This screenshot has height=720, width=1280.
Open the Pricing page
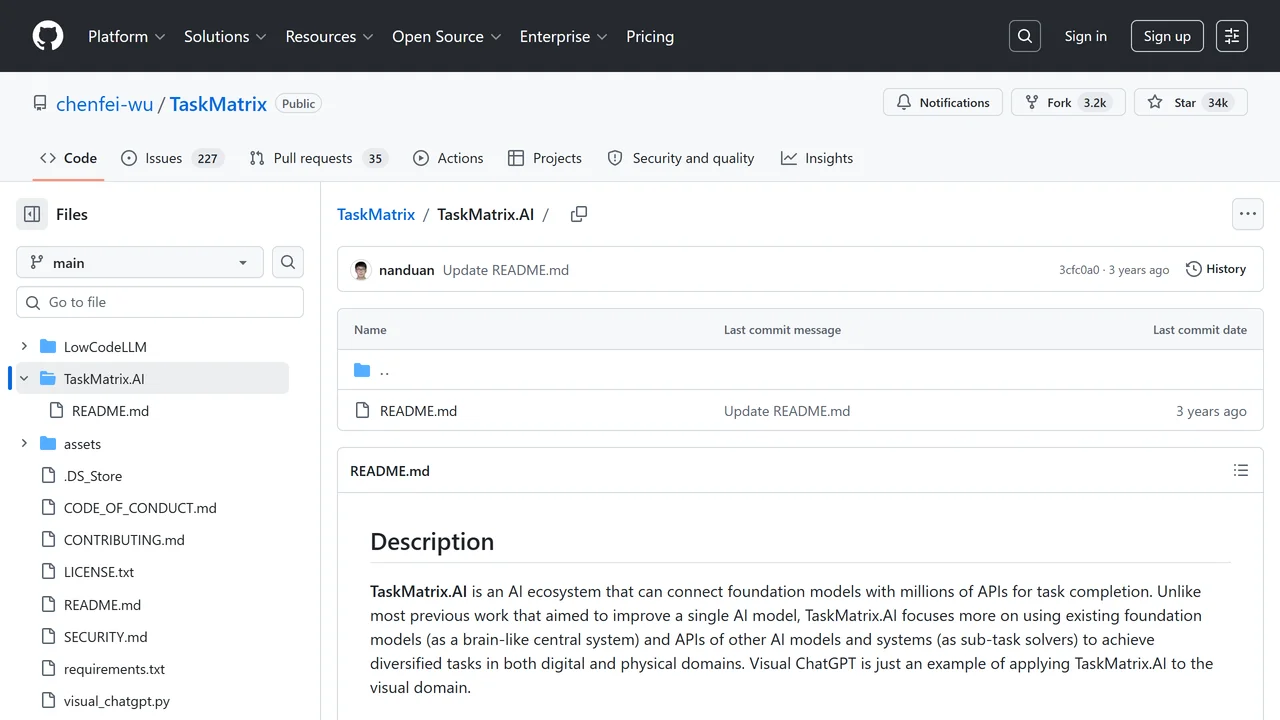650,36
